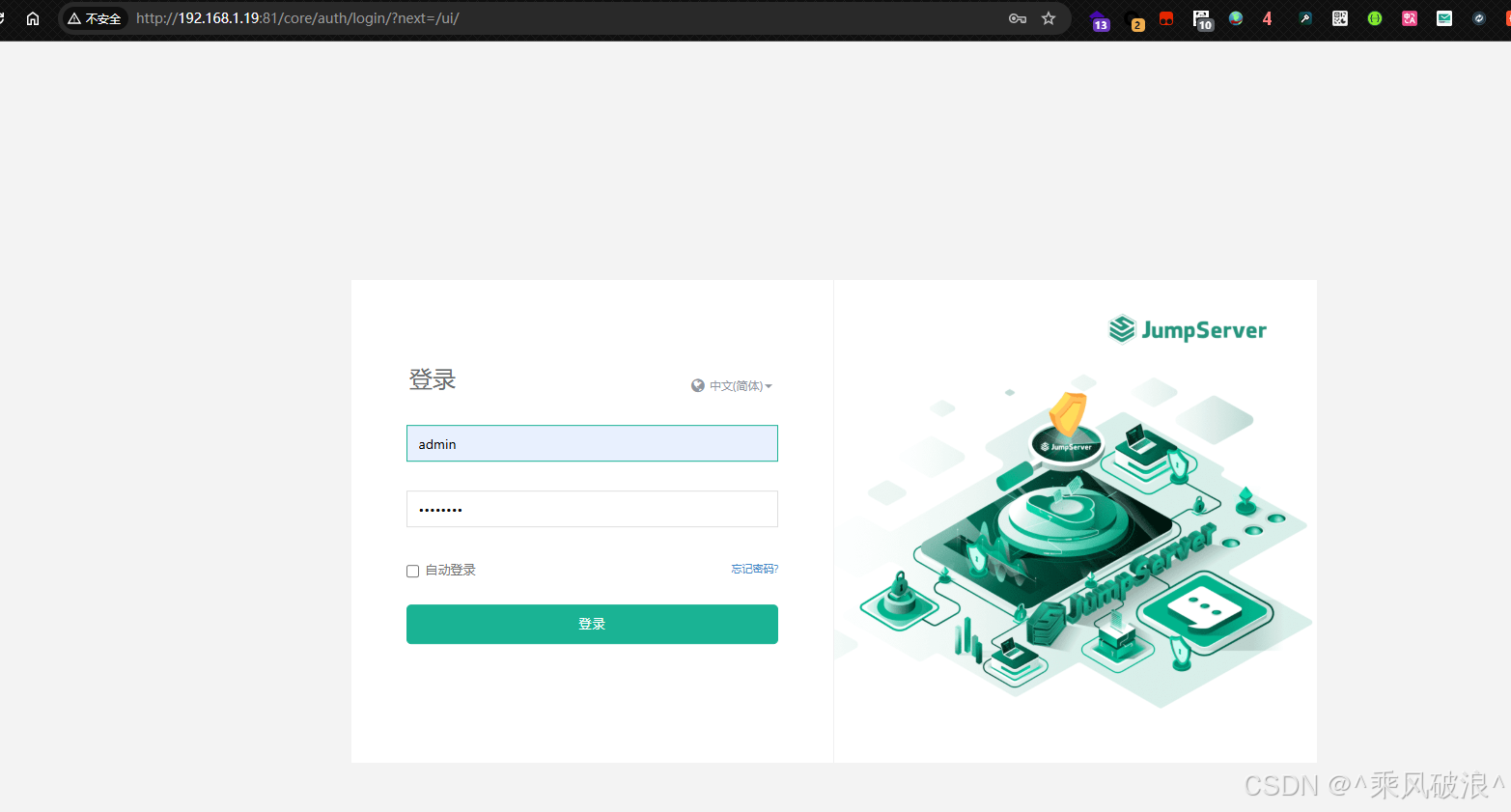The height and width of the screenshot is (812, 1511).
Task: Click the browser home icon
Action: [x=33, y=17]
